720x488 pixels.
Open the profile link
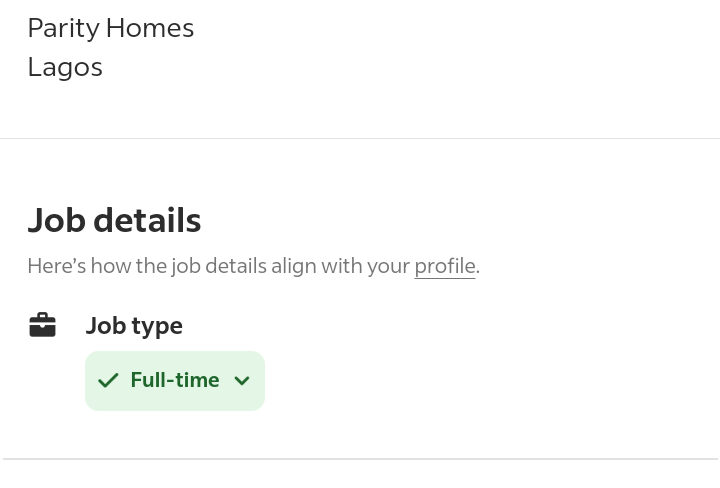[x=444, y=266]
